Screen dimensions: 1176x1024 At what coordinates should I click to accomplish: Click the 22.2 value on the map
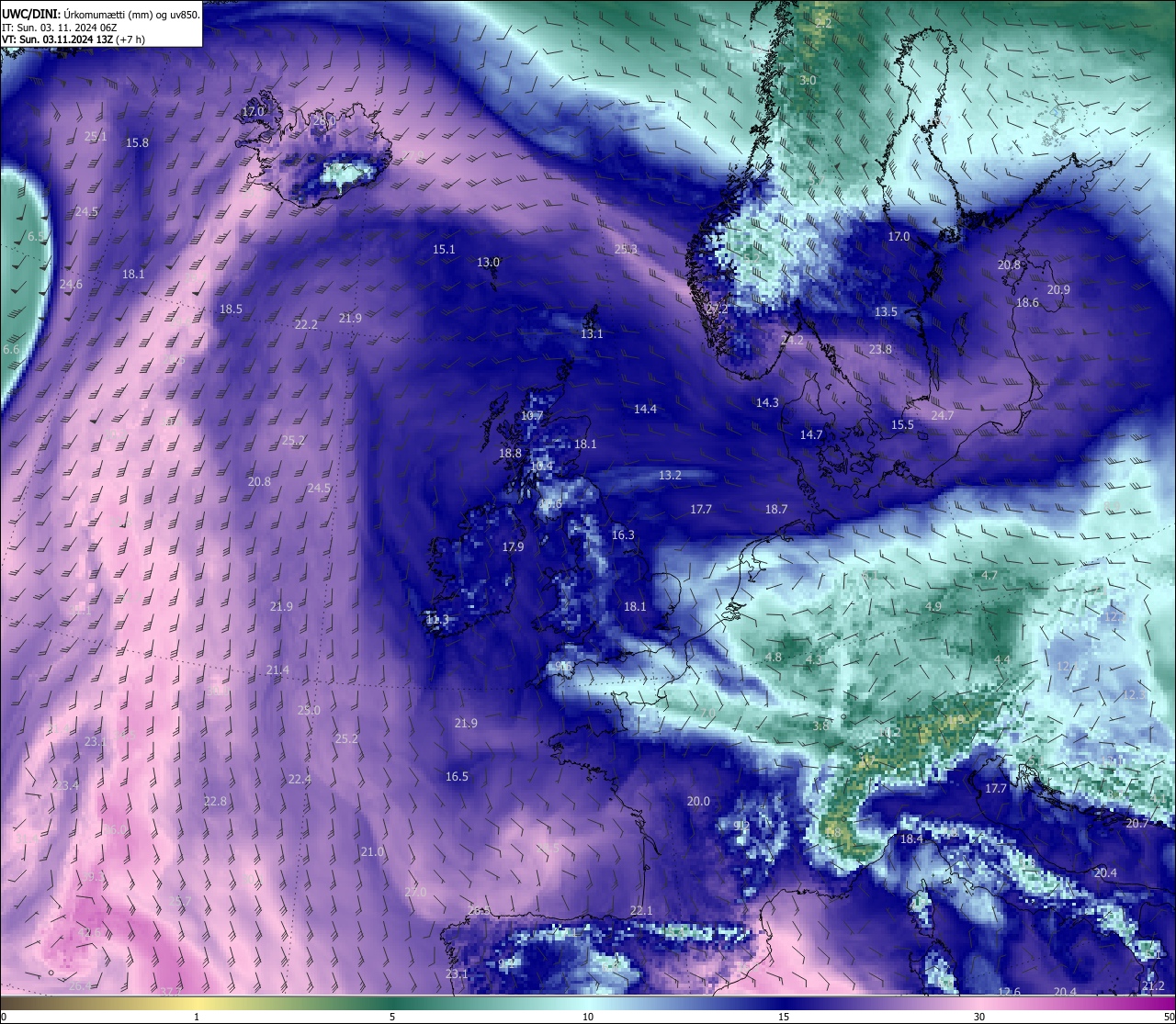[x=306, y=325]
